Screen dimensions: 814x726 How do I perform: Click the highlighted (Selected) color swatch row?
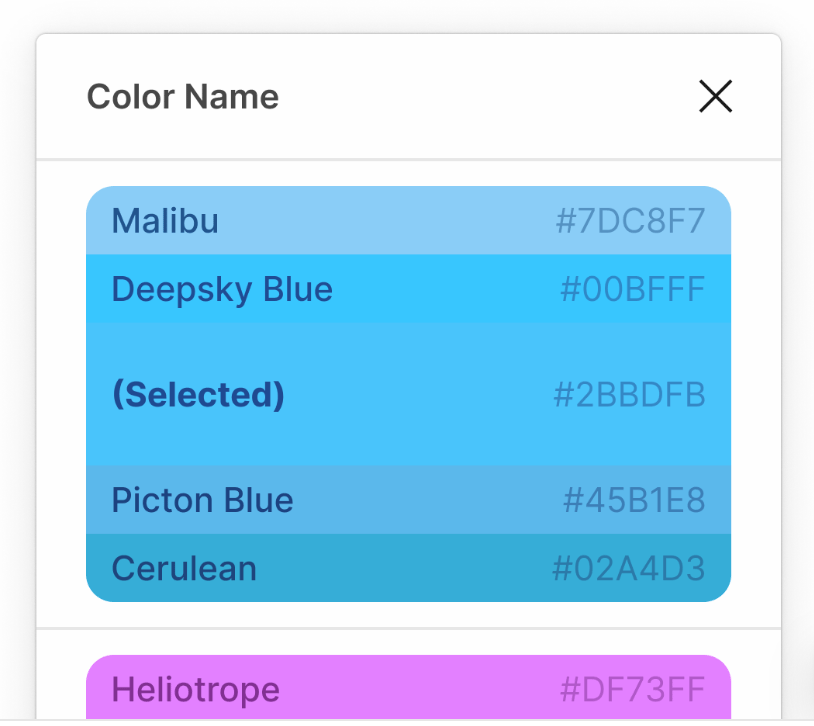(x=408, y=395)
